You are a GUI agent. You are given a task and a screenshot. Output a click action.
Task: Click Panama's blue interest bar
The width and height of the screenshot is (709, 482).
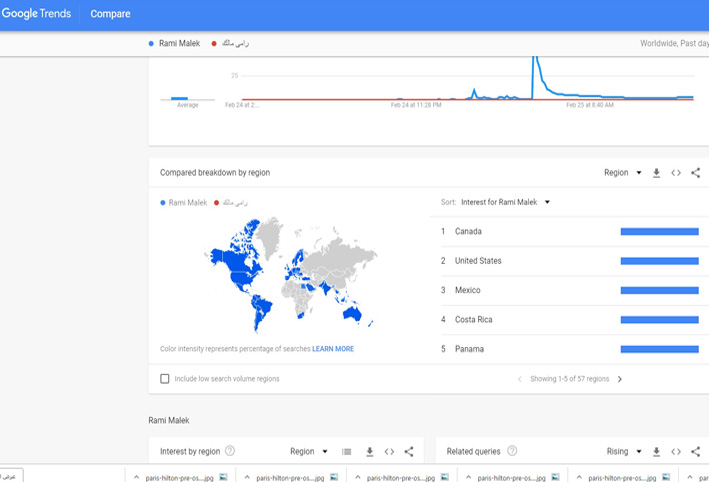[660, 349]
